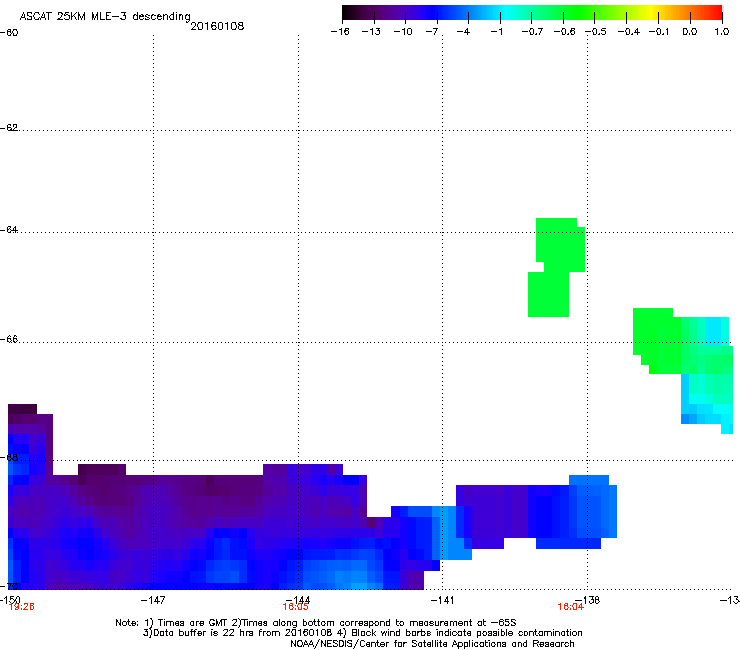Click the -60 latitude axis label
The image size is (740, 650).
coord(9,33)
